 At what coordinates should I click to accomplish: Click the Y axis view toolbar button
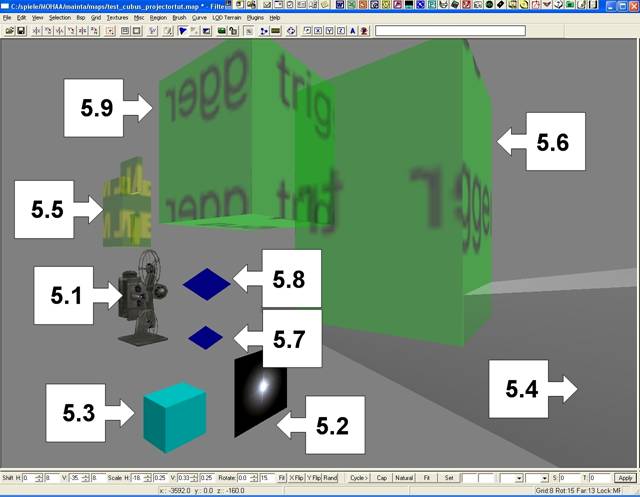[x=329, y=31]
